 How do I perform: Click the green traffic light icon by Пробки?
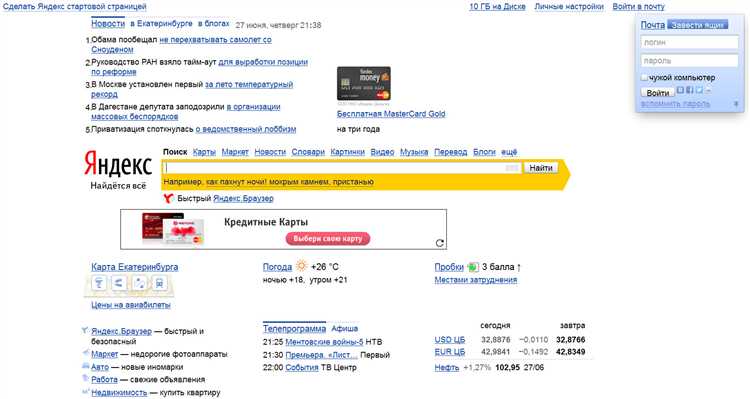pos(473,267)
